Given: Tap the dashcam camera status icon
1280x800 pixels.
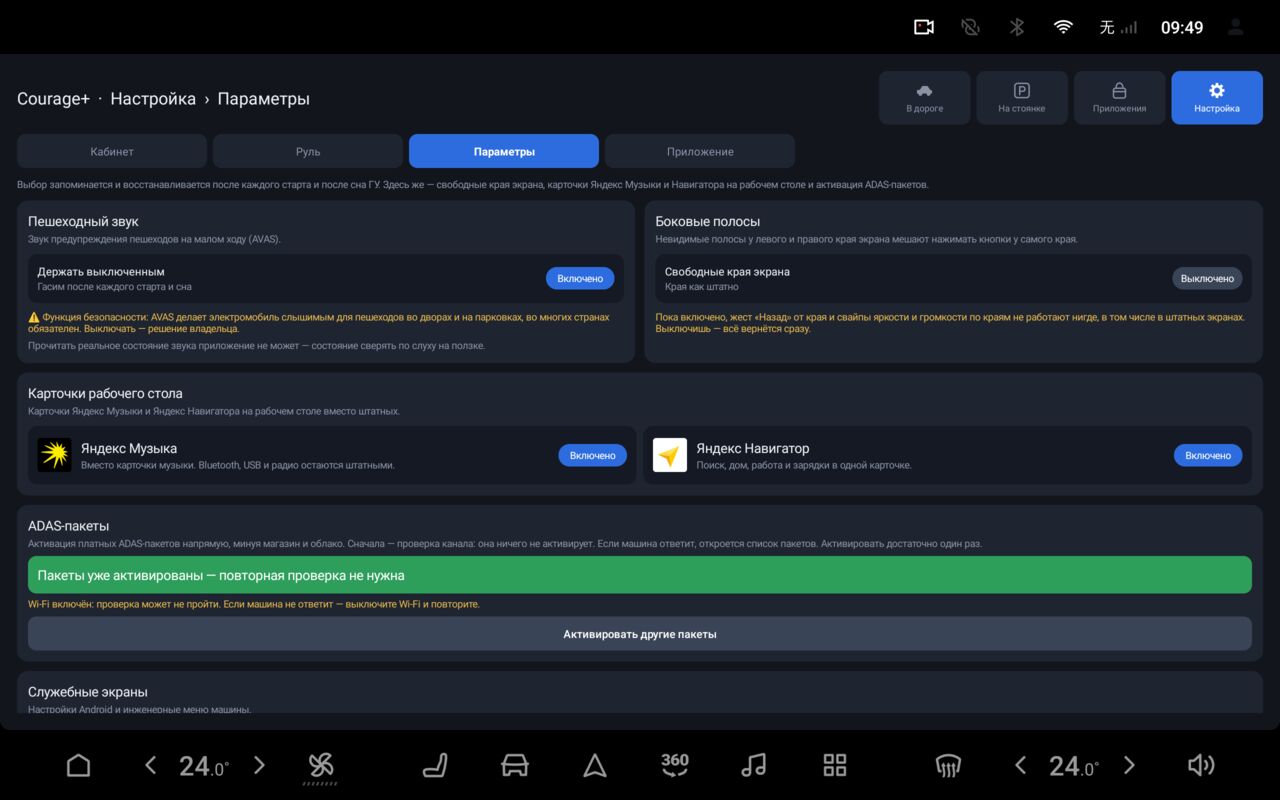Looking at the screenshot, I should [x=924, y=27].
